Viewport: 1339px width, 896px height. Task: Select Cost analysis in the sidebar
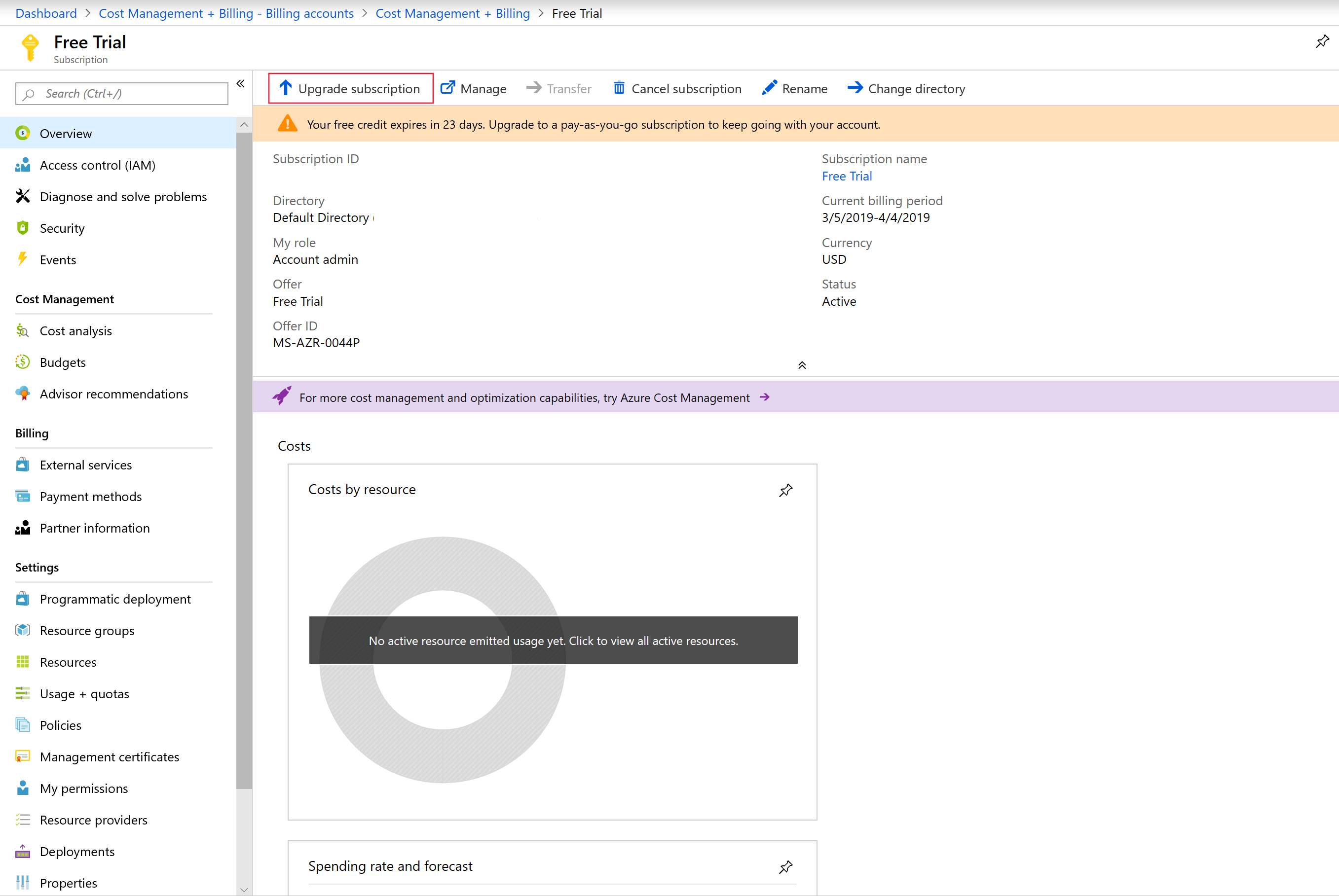[75, 330]
